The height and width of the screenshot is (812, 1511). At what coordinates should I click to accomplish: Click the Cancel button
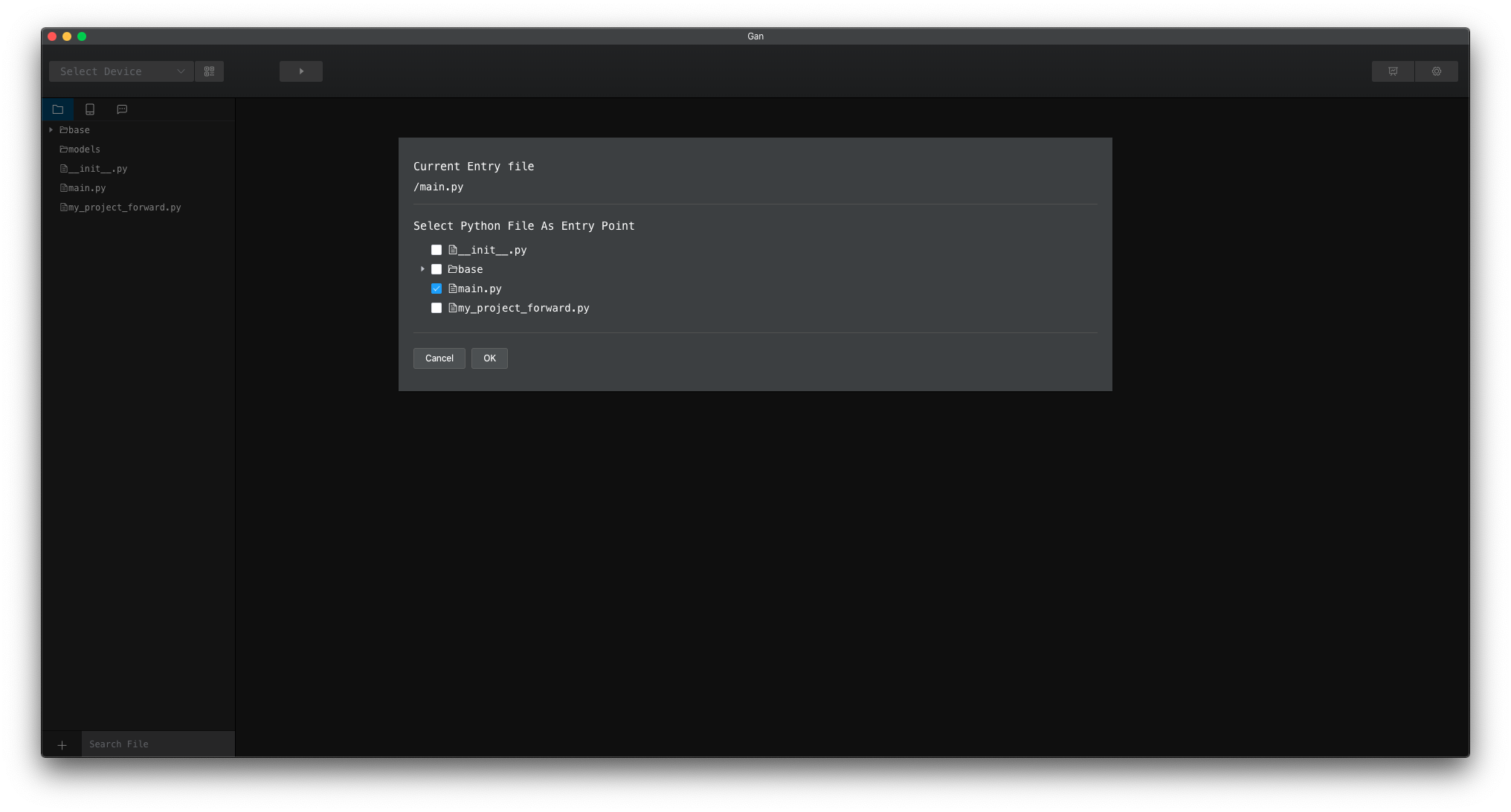pyautogui.click(x=439, y=358)
